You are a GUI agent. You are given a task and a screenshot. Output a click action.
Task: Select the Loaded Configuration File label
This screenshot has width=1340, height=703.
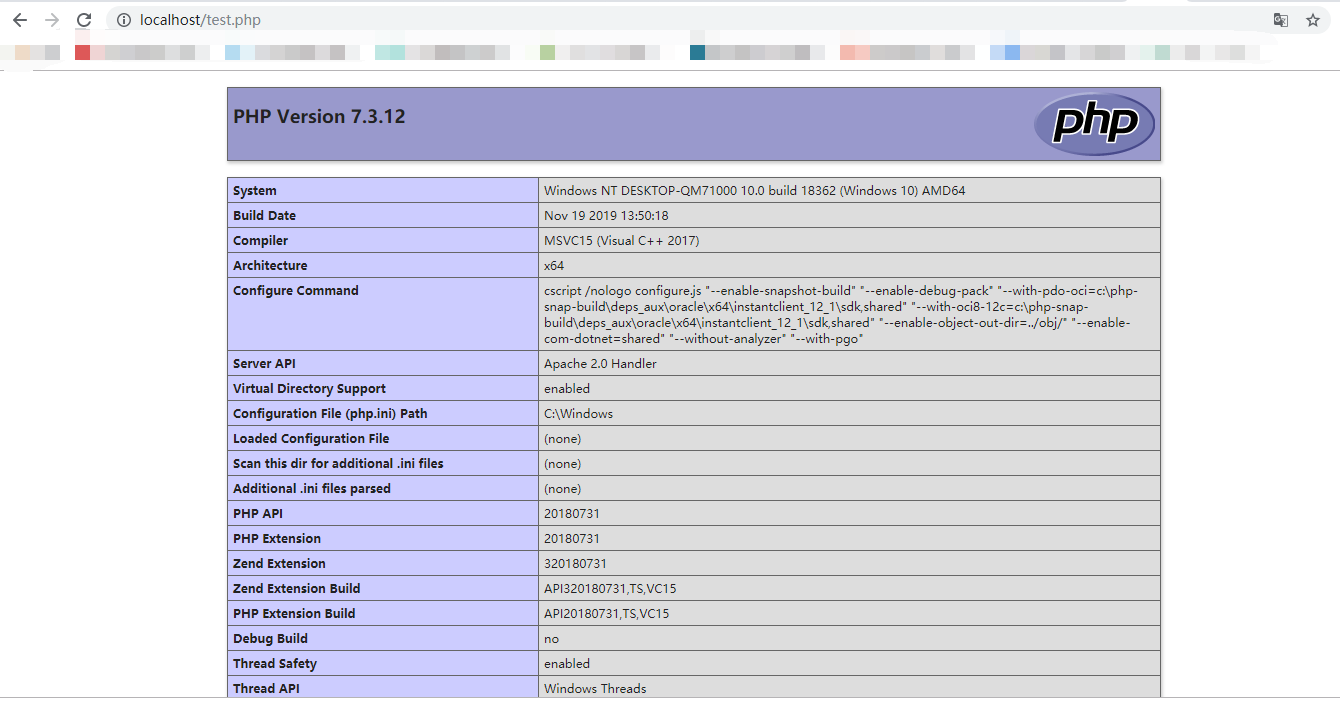[x=311, y=439]
